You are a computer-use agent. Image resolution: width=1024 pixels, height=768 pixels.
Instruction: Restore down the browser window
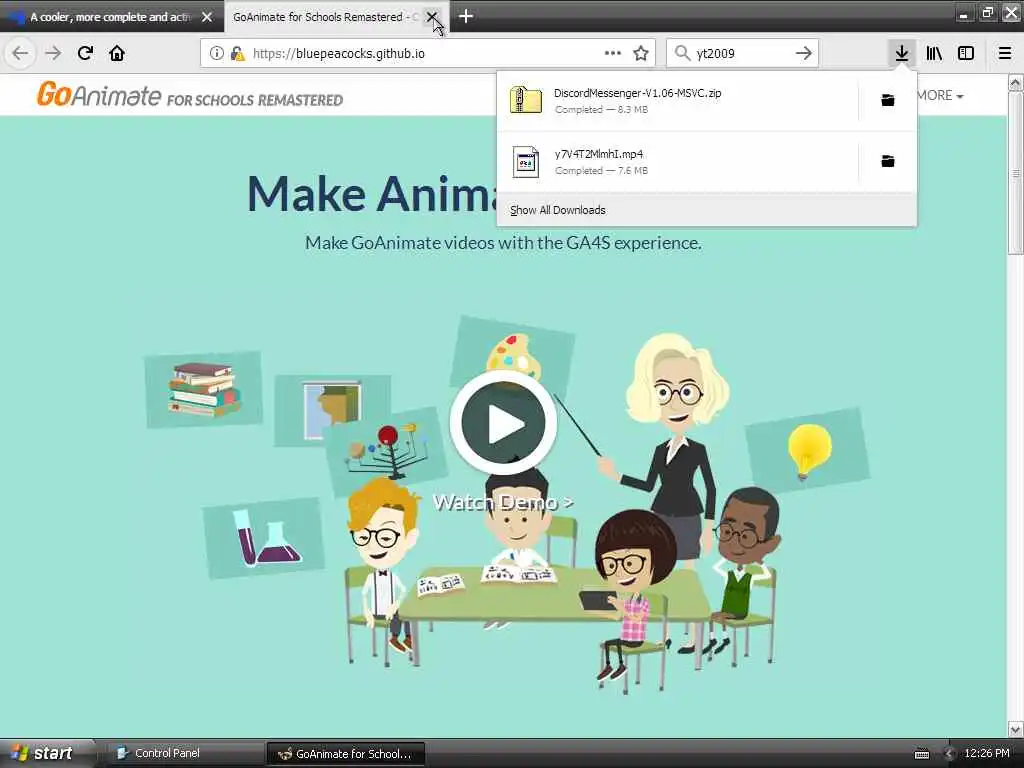tap(987, 13)
